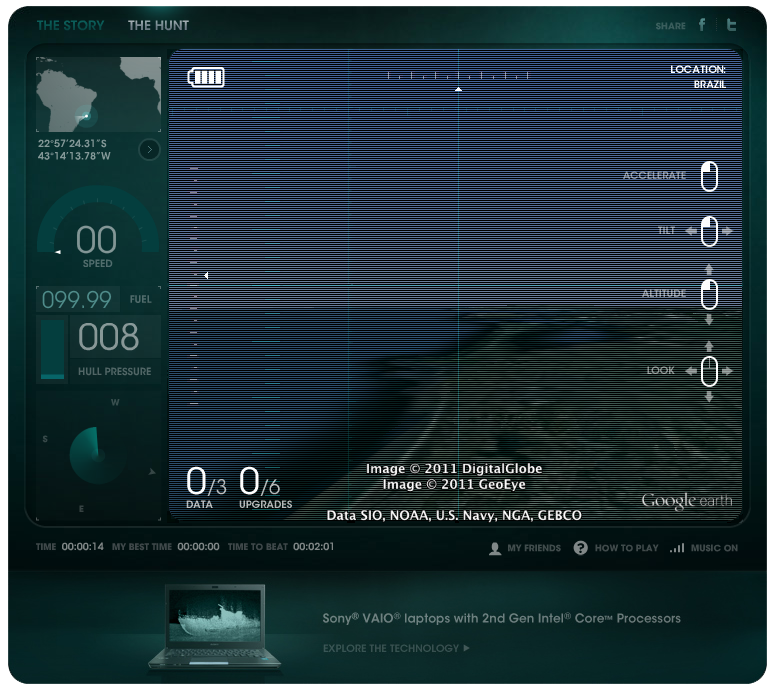Click the hull pressure level bar
775x690 pixels.
[52, 349]
